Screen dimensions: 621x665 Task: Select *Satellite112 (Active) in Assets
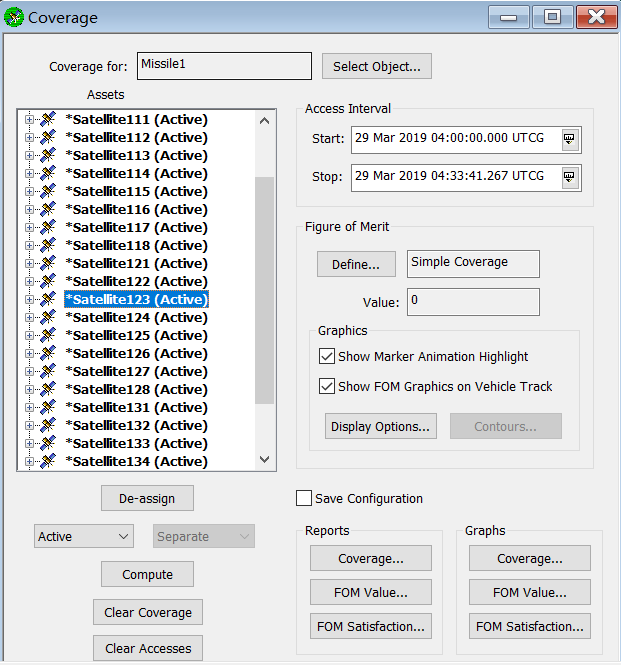pyautogui.click(x=137, y=137)
